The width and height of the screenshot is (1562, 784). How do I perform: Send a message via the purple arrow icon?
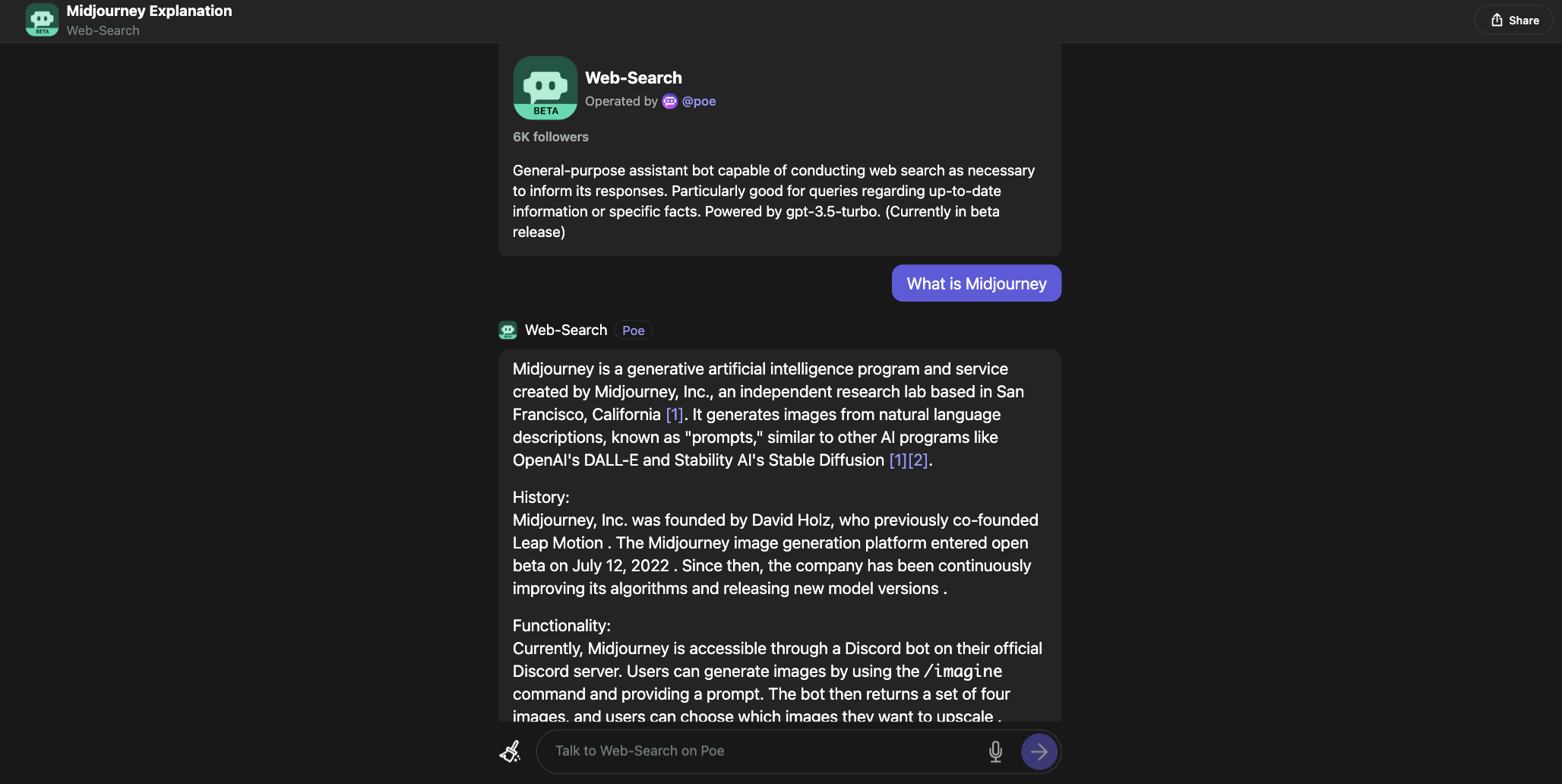click(x=1039, y=751)
